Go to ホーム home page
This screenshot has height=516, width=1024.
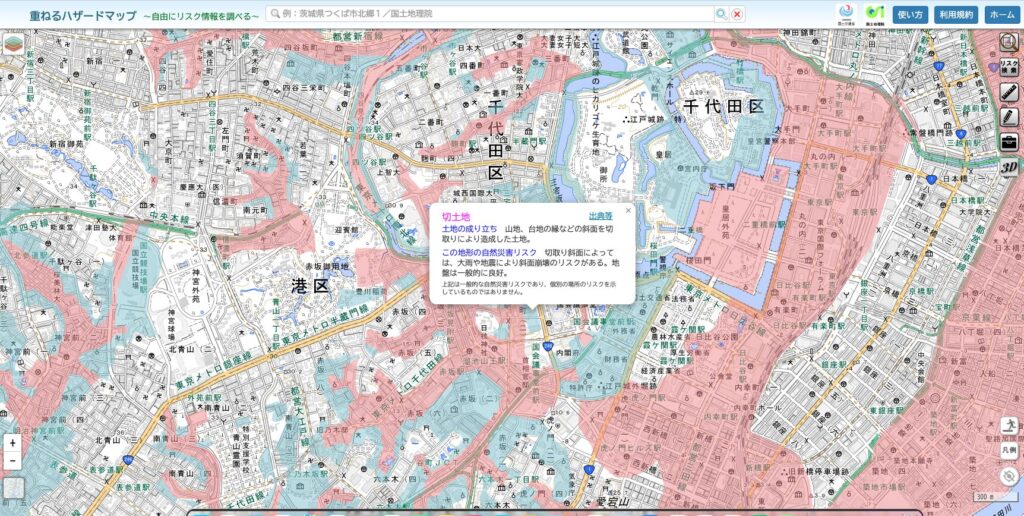[x=1001, y=14]
